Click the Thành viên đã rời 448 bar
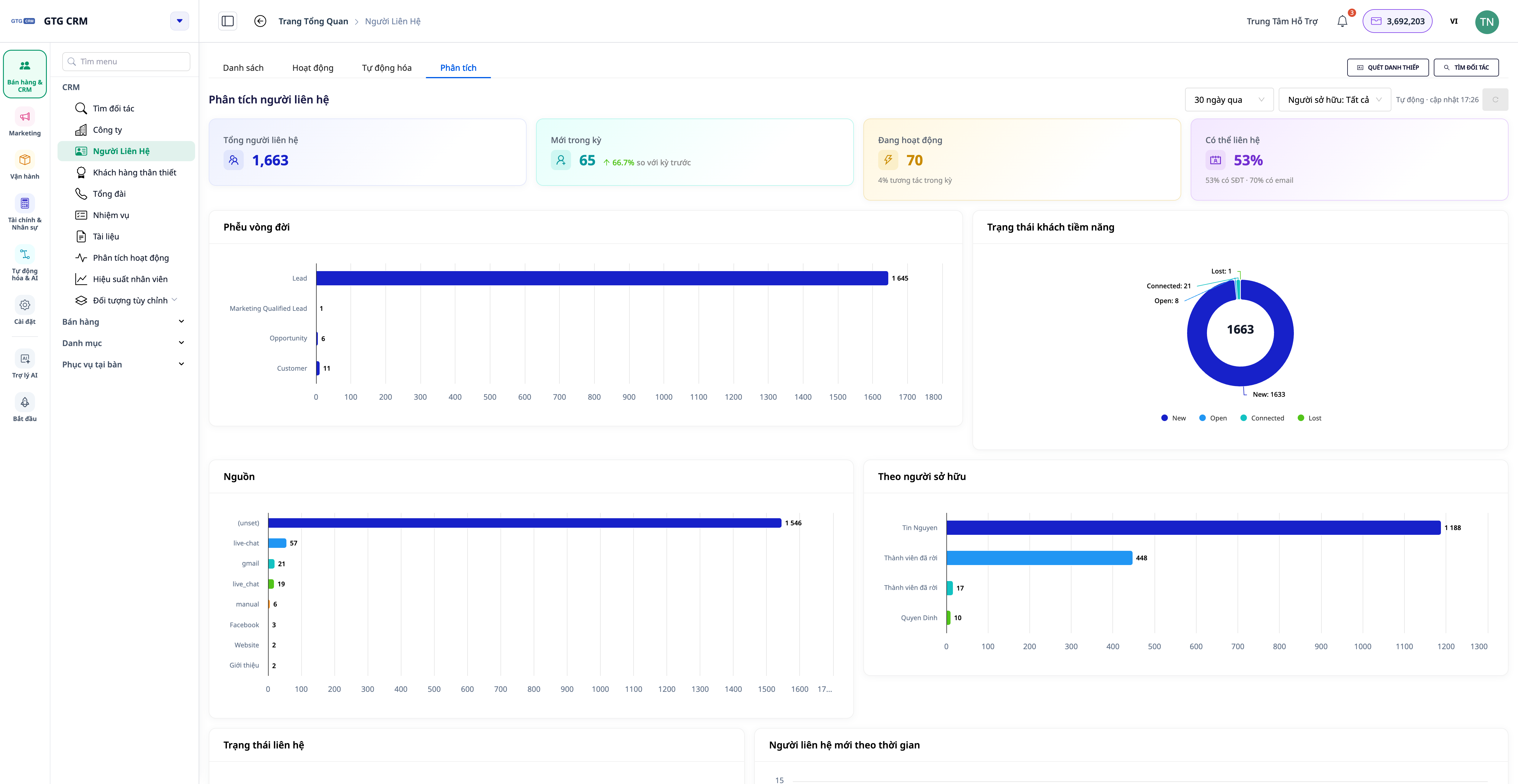 tap(1039, 558)
